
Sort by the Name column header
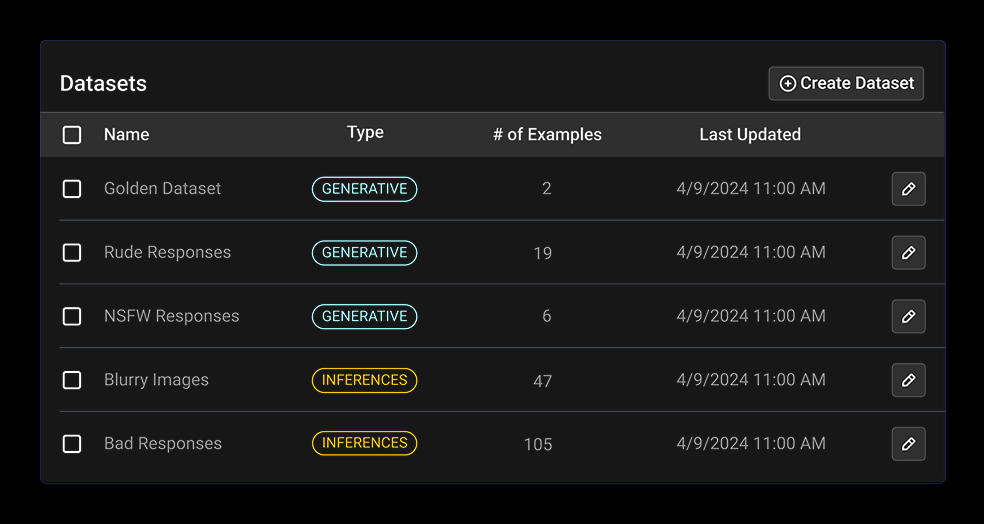[x=126, y=135]
